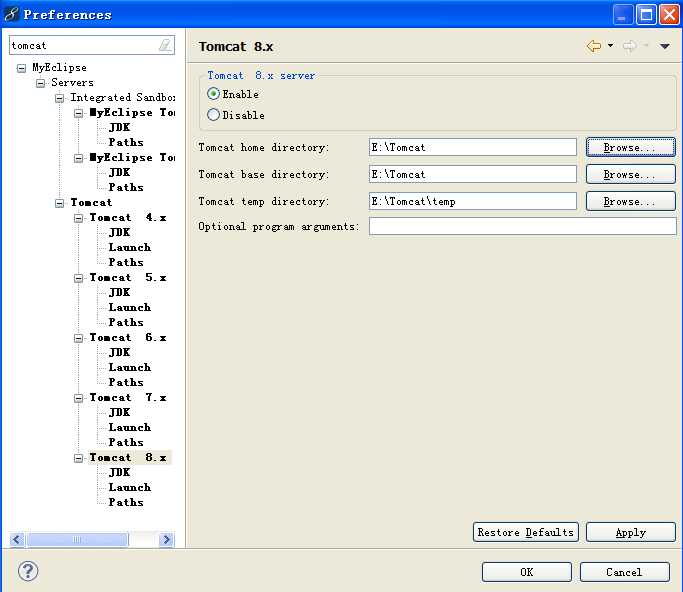Select Tomcat 6.x in the tree
Viewport: 683px width, 592px height.
pyautogui.click(x=128, y=337)
